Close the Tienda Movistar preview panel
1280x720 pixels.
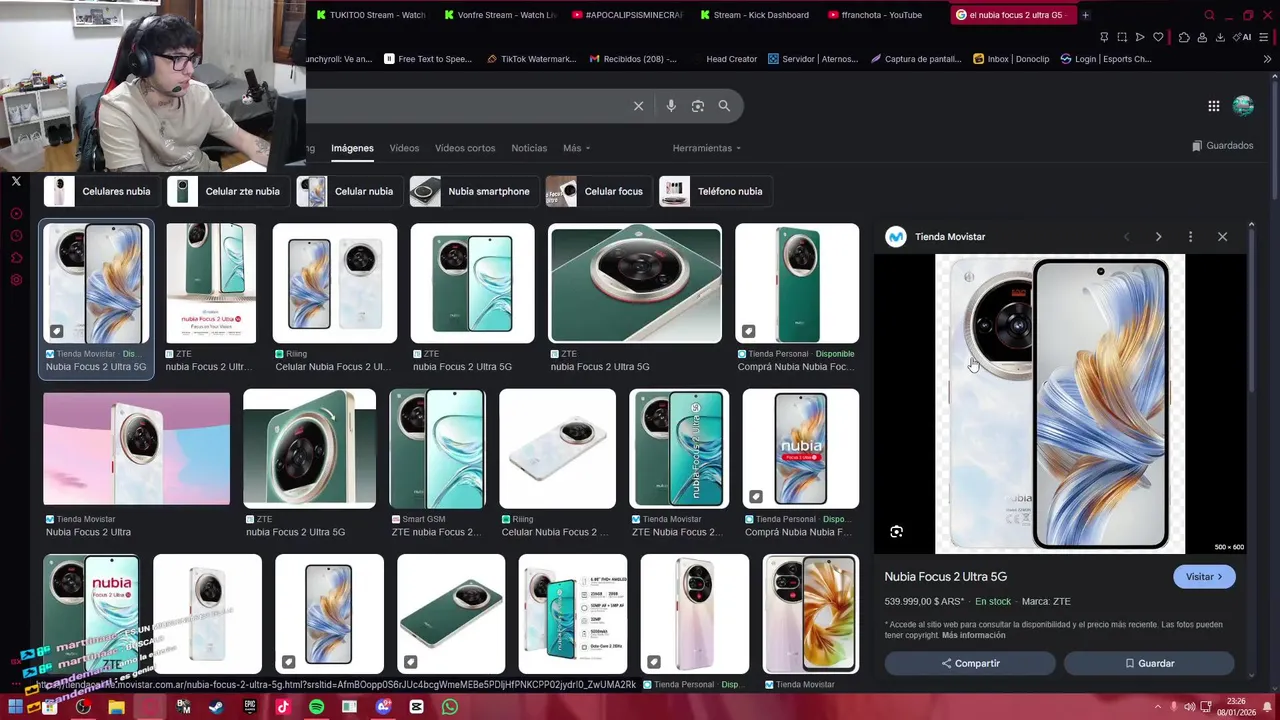[x=1222, y=237]
